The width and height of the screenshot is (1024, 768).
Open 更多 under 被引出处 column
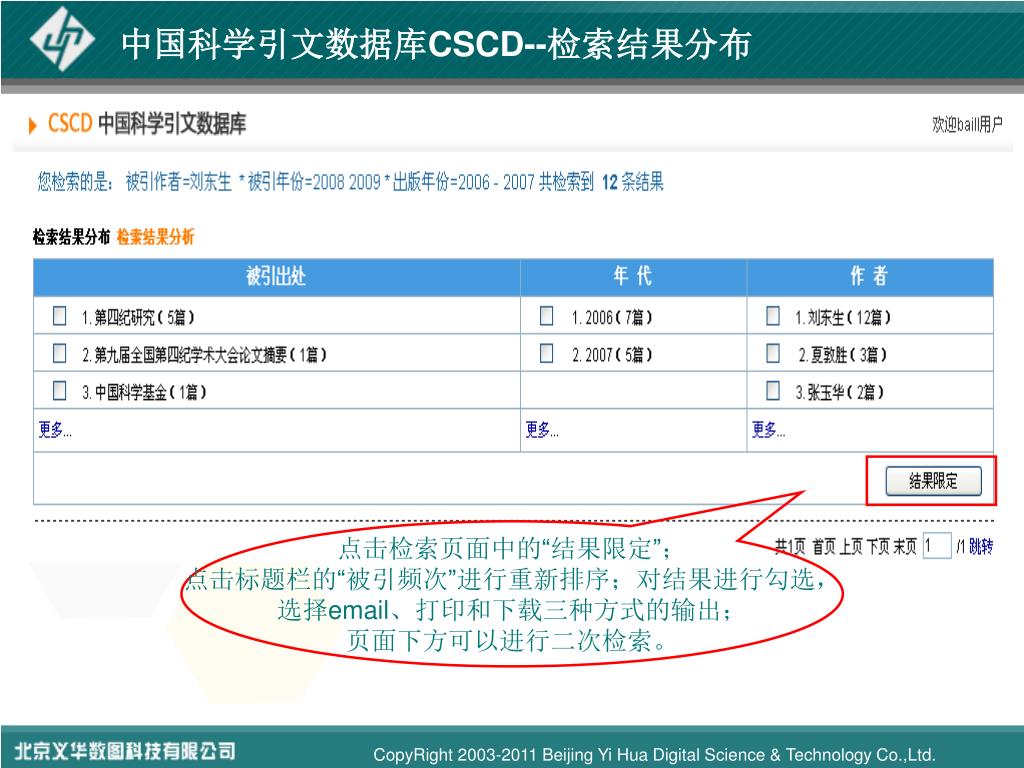click(55, 430)
